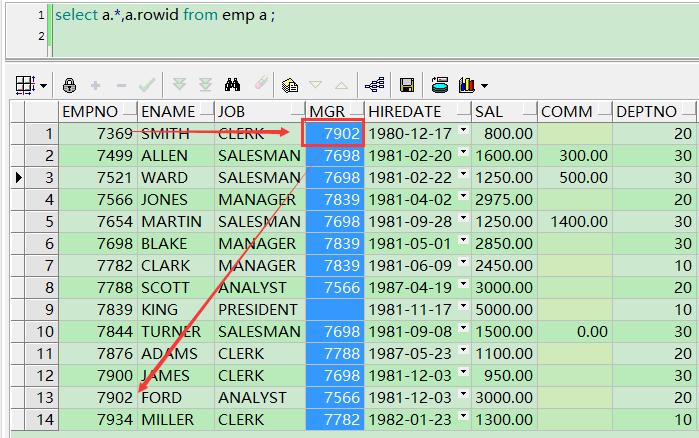Sort by the EMPNO column header
Image resolution: width=699 pixels, height=438 pixels.
click(96, 111)
